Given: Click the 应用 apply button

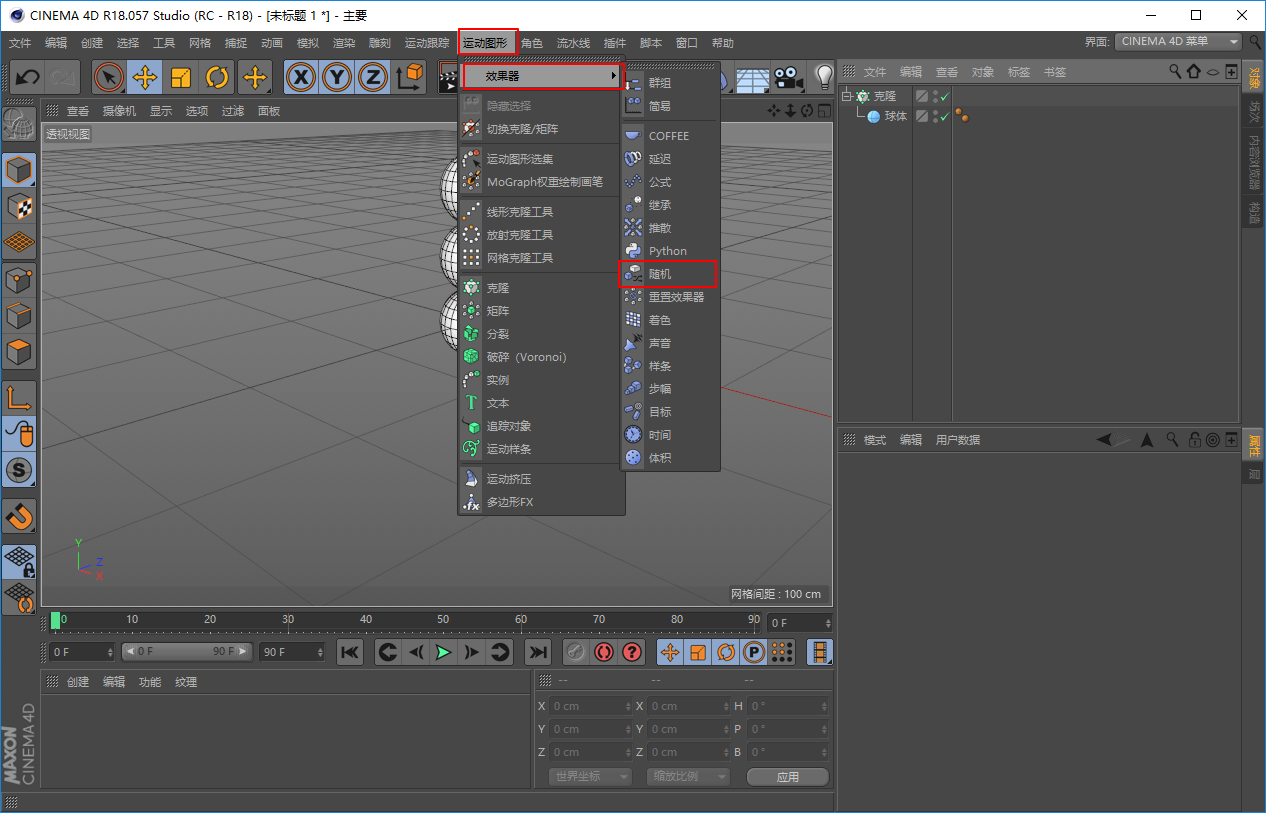Looking at the screenshot, I should click(x=788, y=776).
